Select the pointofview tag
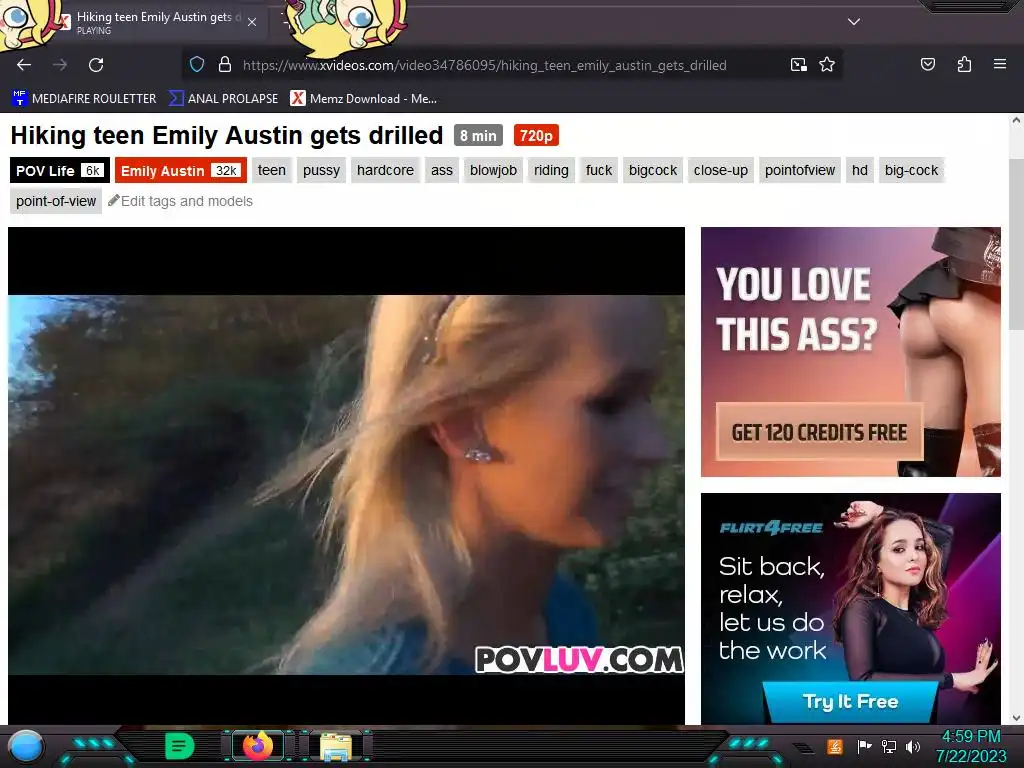Screen dimensions: 1024x768 tap(799, 170)
